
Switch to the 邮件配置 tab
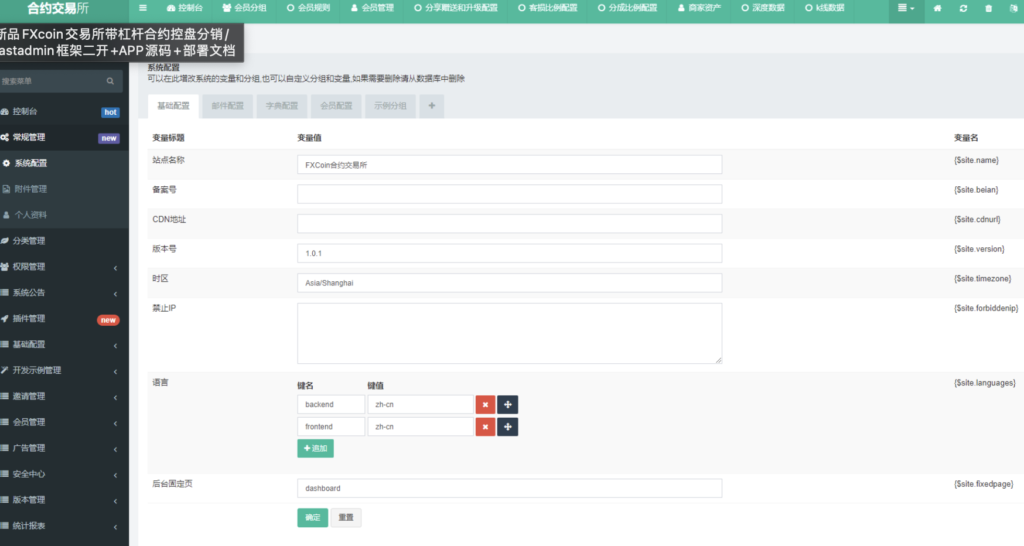[x=228, y=105]
